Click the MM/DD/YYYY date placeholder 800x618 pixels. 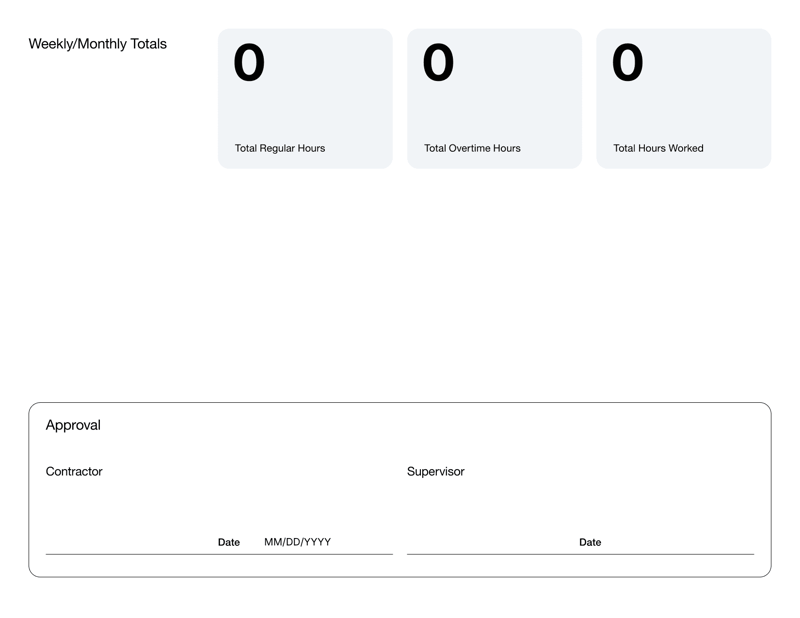click(296, 542)
